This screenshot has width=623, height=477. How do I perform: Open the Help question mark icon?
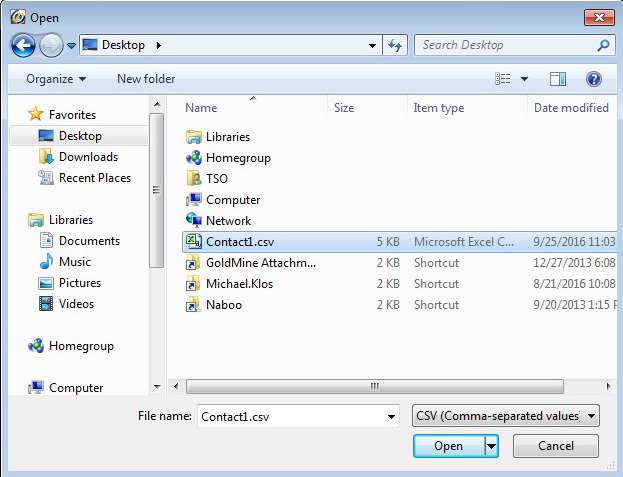tap(593, 79)
